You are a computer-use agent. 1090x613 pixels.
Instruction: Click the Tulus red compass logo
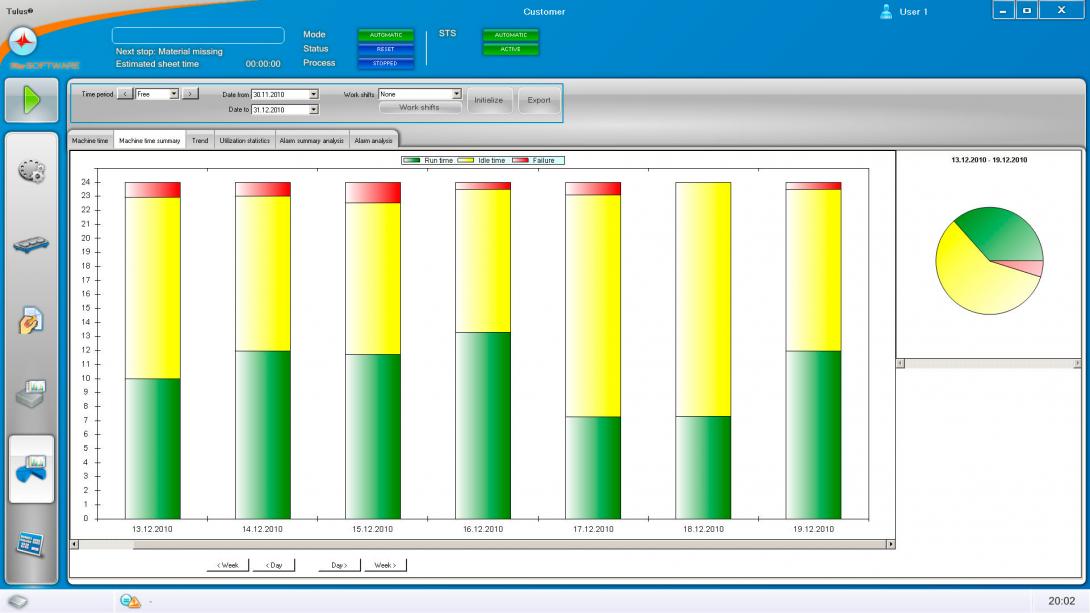pos(22,43)
